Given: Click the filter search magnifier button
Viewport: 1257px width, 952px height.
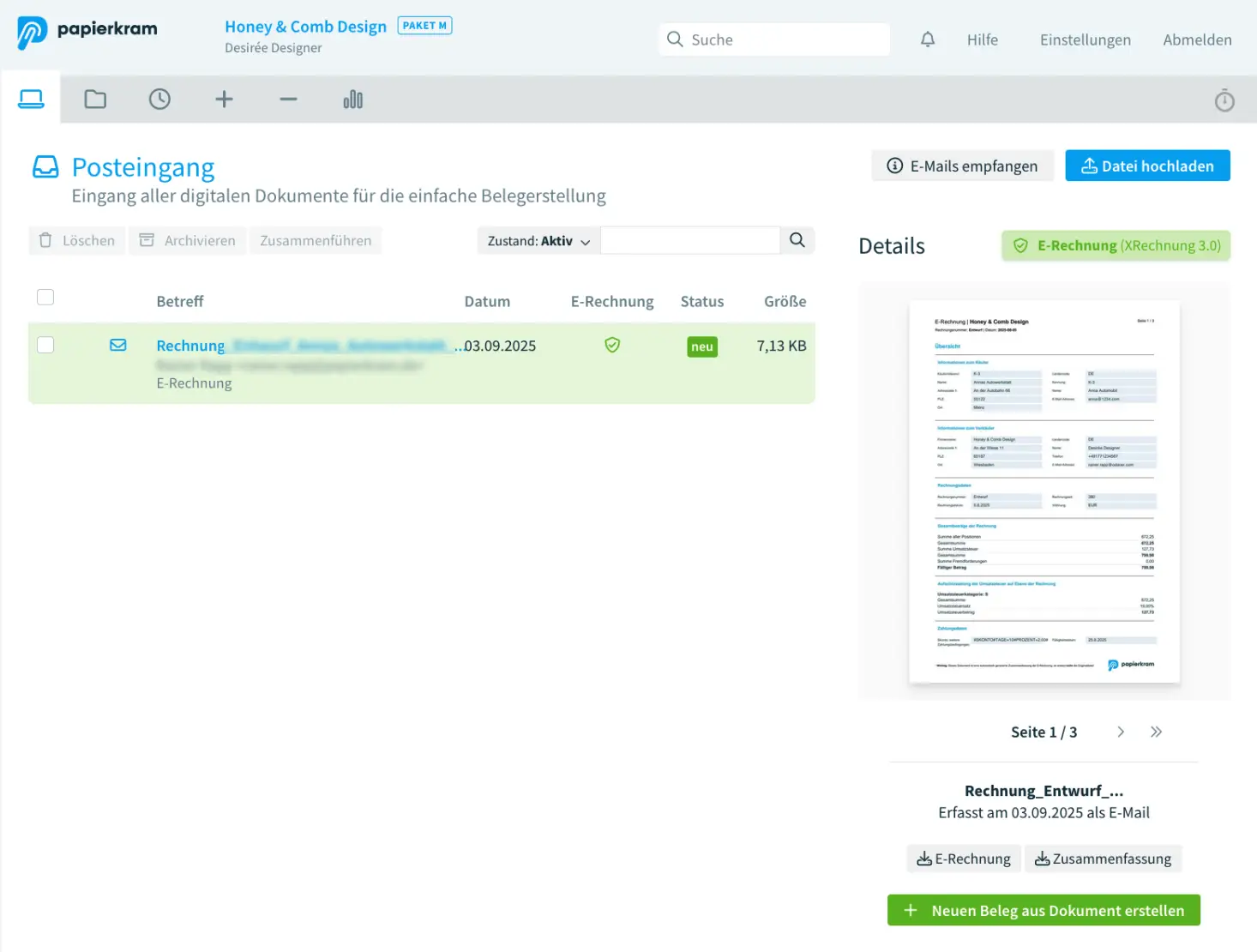Looking at the screenshot, I should coord(797,240).
